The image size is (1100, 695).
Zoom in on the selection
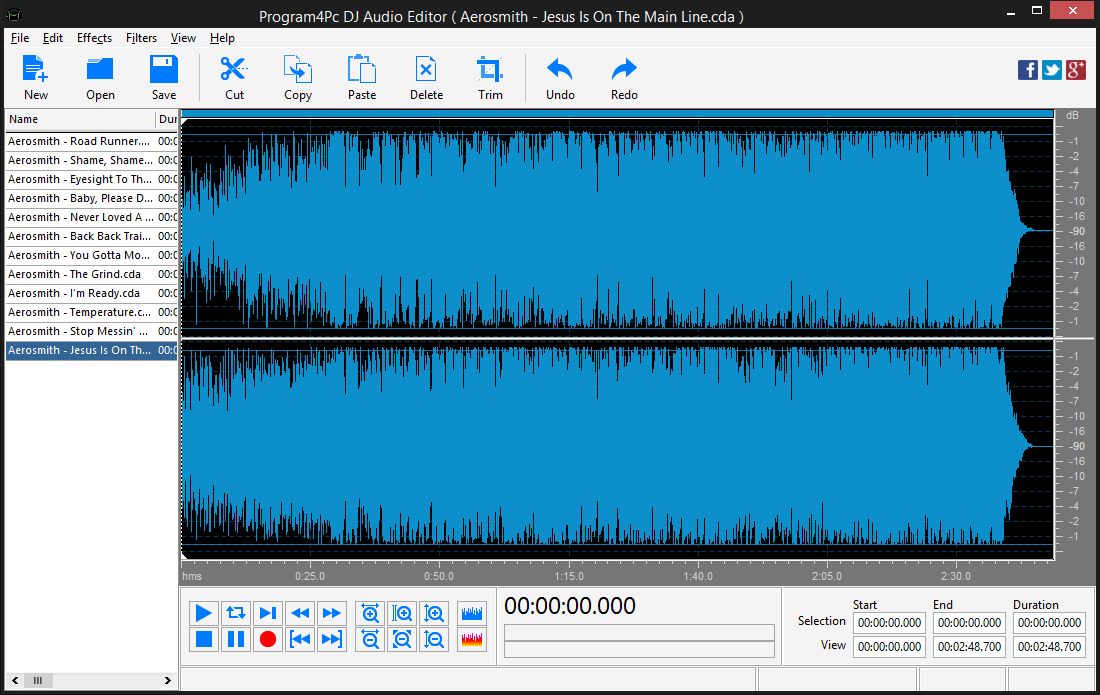tap(402, 613)
